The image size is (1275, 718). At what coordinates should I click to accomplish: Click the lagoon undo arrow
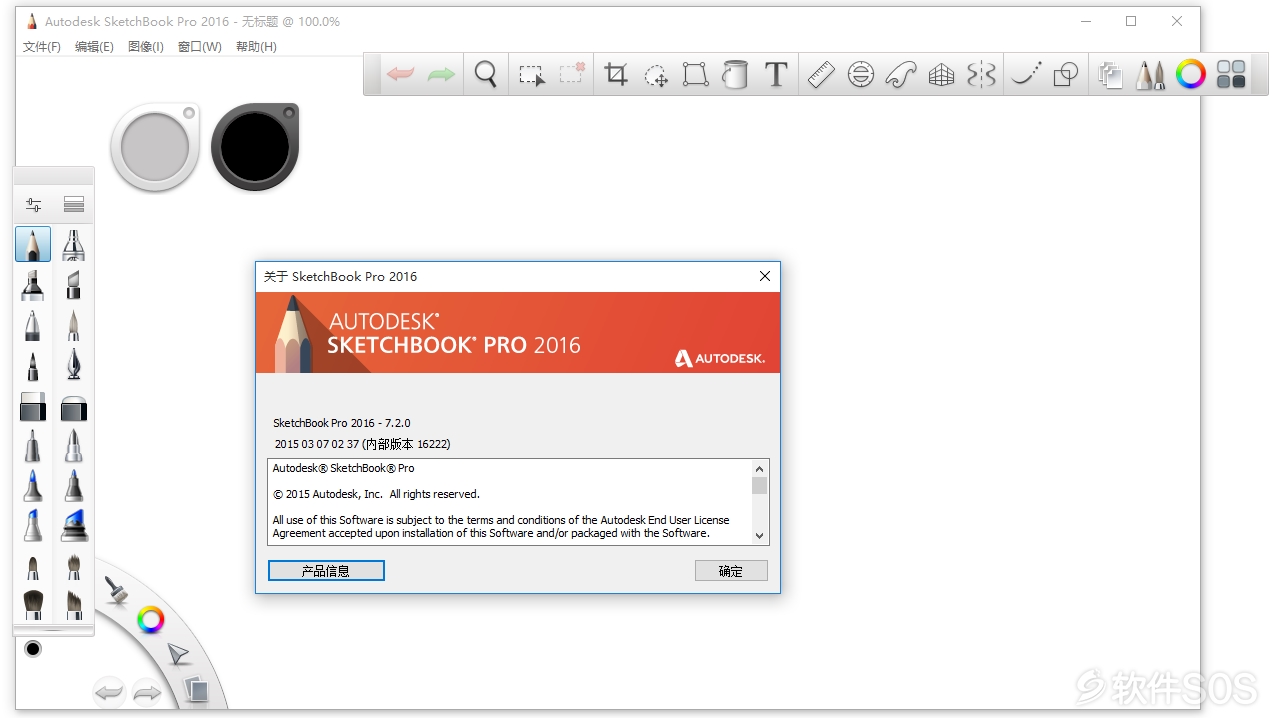pos(108,692)
